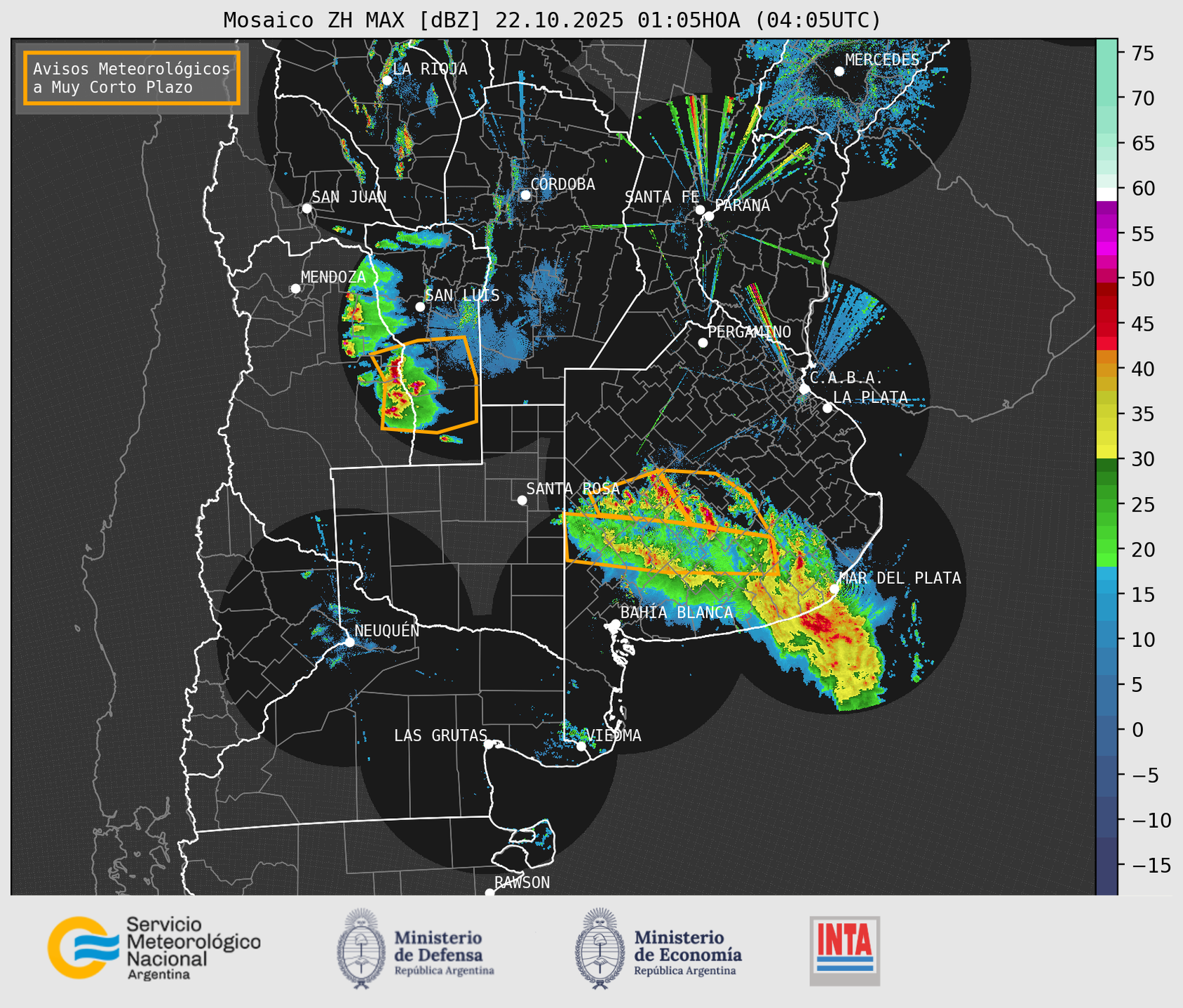Viewport: 1183px width, 1008px height.
Task: Click the 60 dBZ white colorbar segment
Action: tap(1107, 193)
